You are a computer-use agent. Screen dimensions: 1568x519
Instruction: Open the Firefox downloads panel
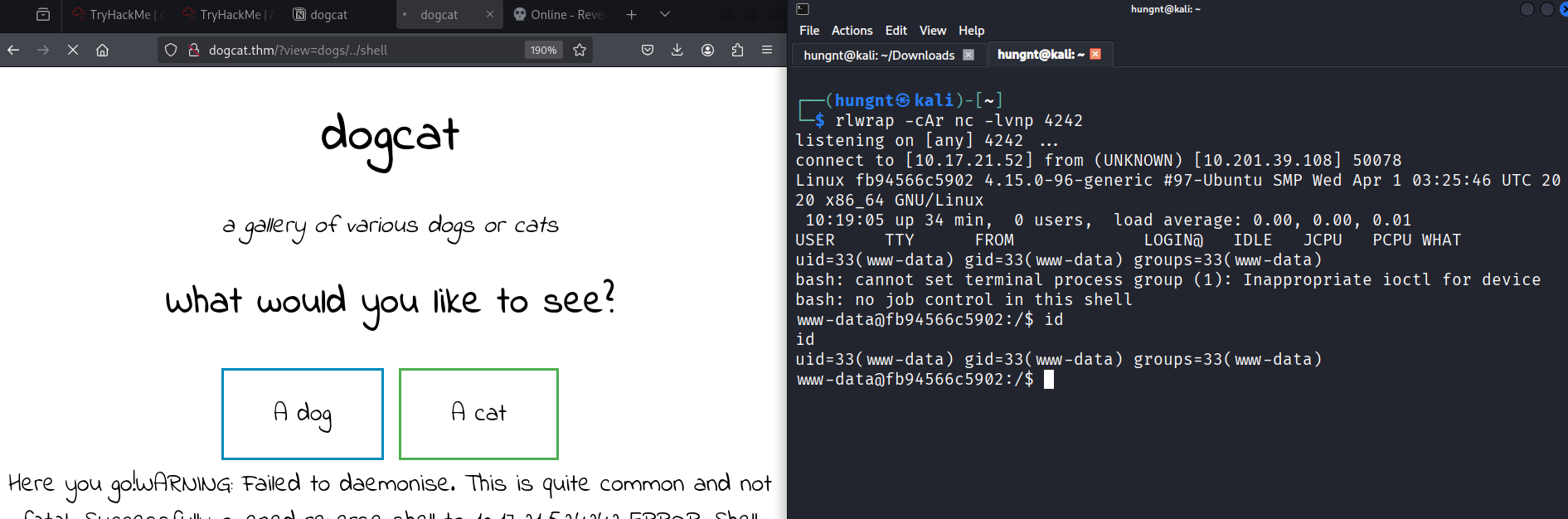point(677,50)
